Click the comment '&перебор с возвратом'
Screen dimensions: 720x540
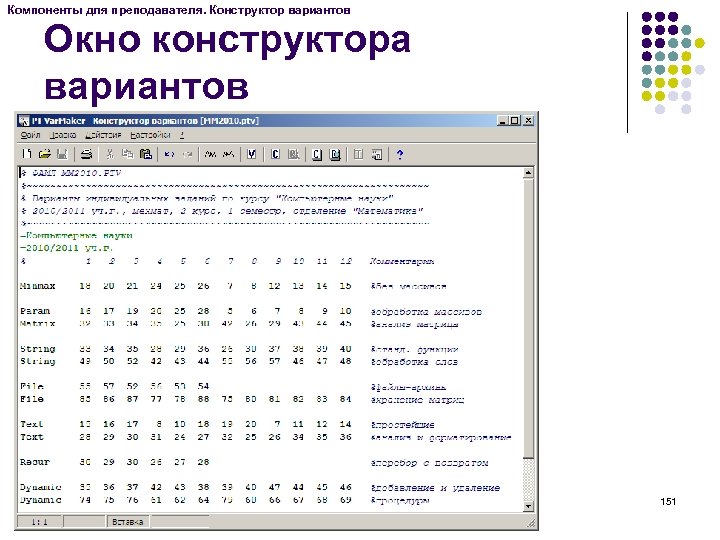click(429, 463)
